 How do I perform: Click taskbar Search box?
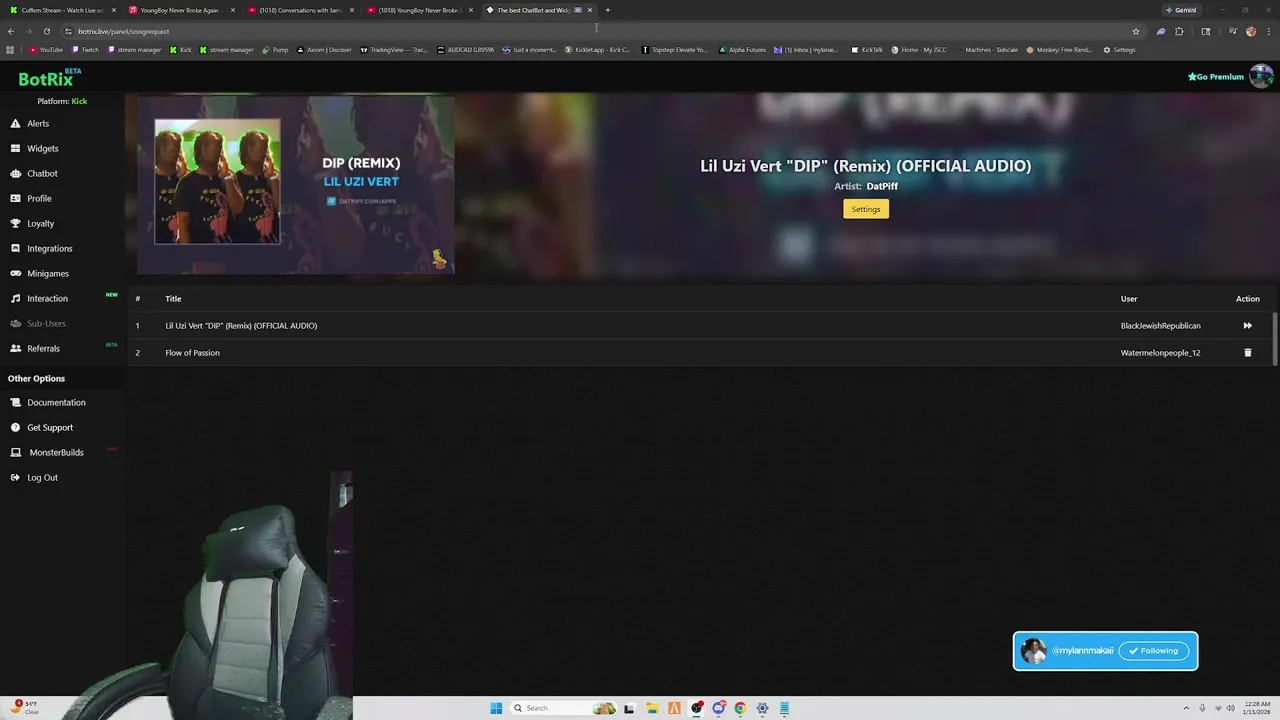click(x=562, y=708)
